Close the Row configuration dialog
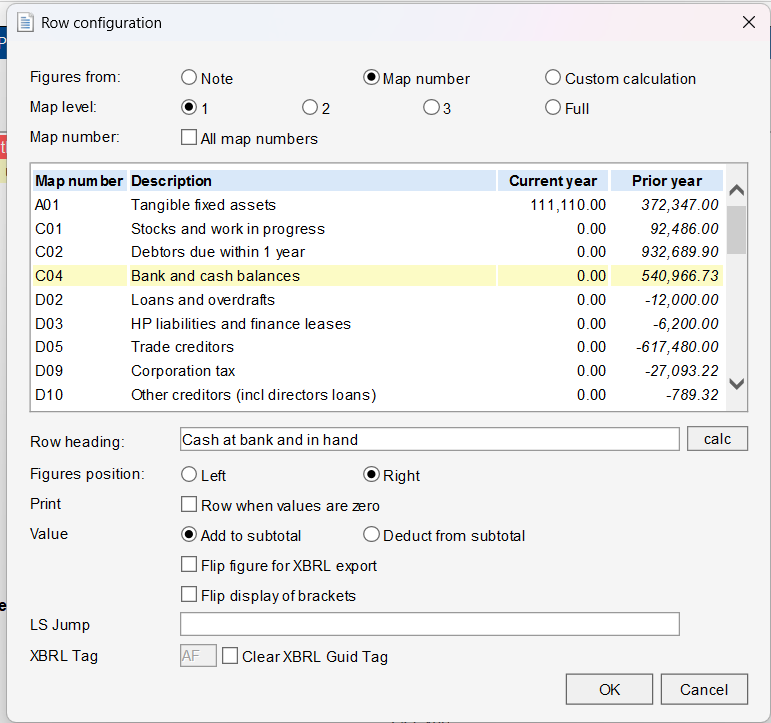 [749, 22]
